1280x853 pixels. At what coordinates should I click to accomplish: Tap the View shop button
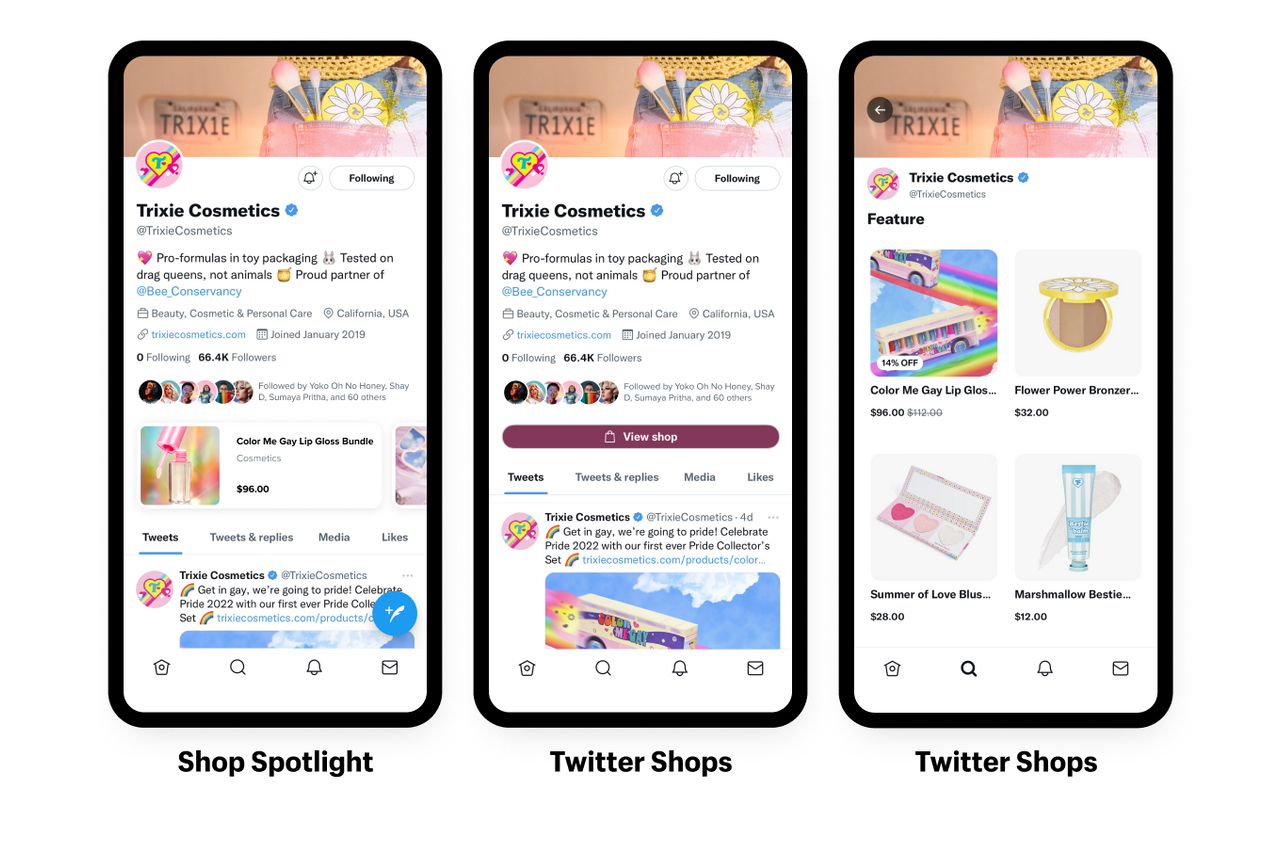[x=640, y=437]
